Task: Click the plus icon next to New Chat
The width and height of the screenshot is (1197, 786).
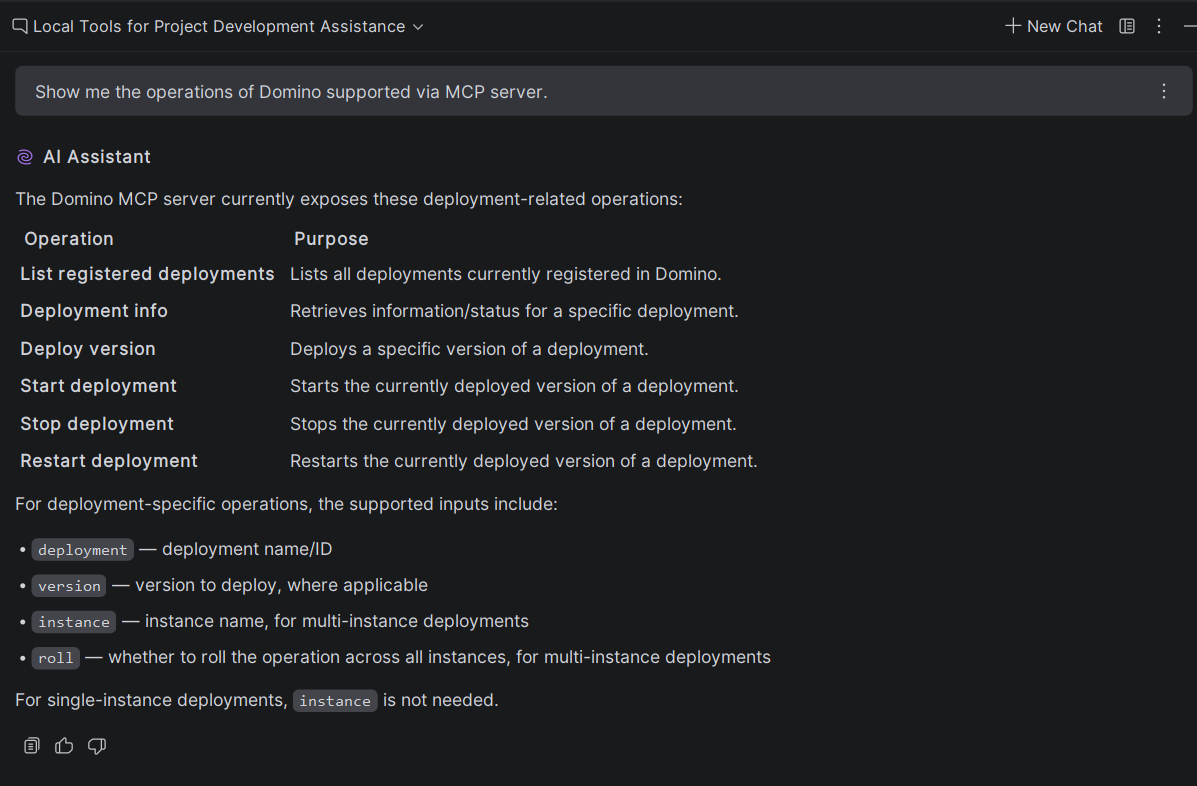Action: (x=1012, y=27)
